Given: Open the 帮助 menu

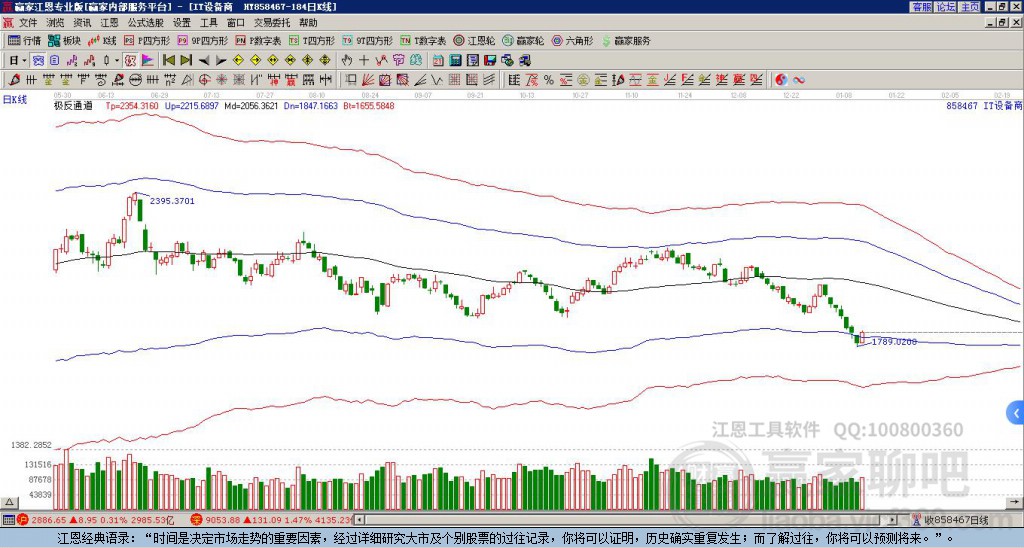Looking at the screenshot, I should [308, 23].
